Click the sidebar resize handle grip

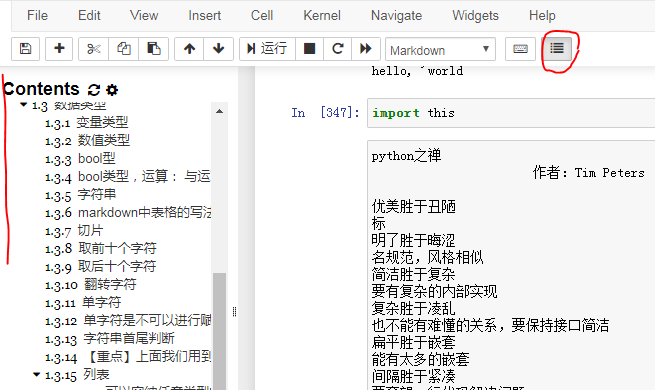click(234, 311)
